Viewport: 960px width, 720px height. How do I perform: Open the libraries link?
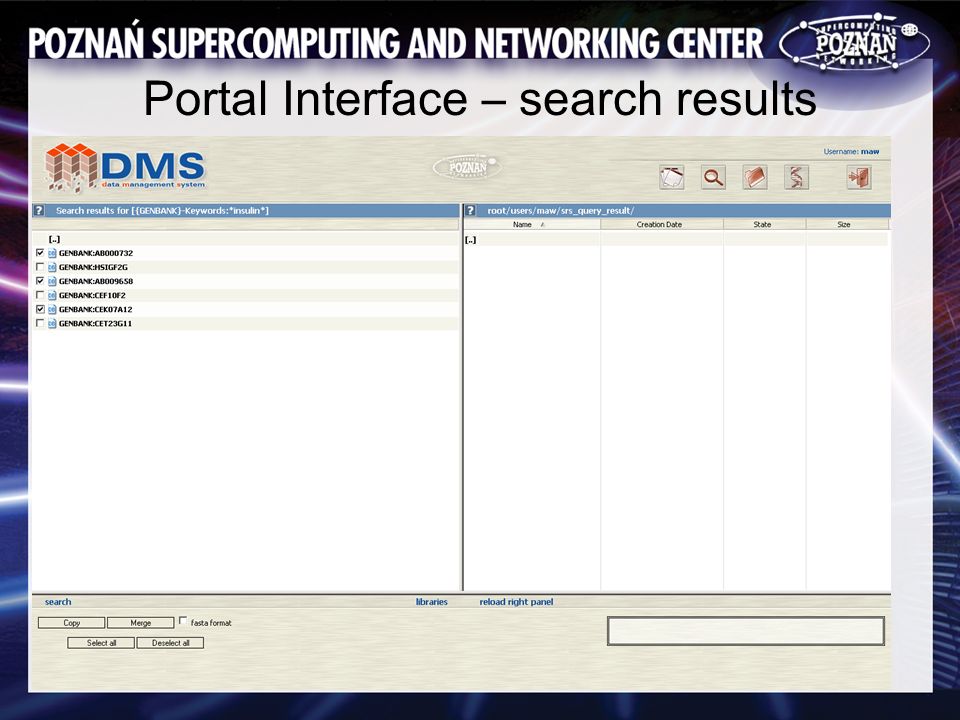(x=432, y=602)
